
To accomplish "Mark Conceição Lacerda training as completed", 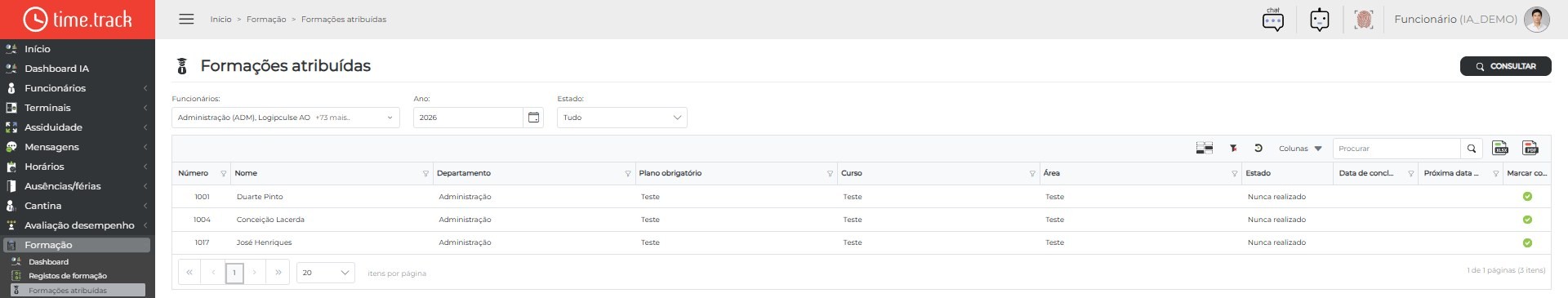I will point(1527,220).
